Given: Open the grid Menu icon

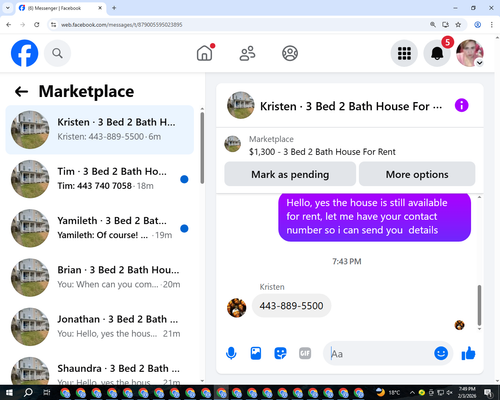Looking at the screenshot, I should pyautogui.click(x=404, y=53).
